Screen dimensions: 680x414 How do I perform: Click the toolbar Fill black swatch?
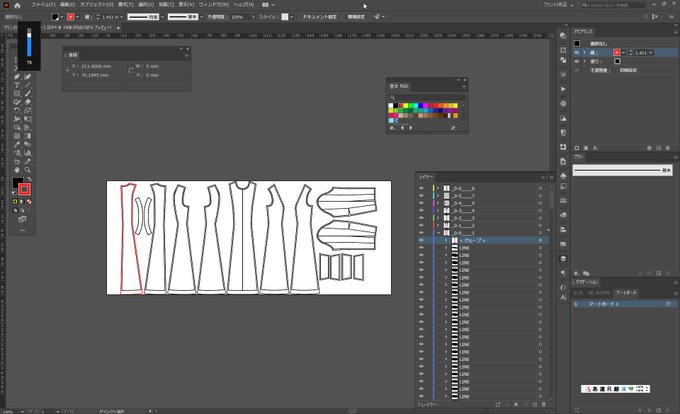click(17, 183)
